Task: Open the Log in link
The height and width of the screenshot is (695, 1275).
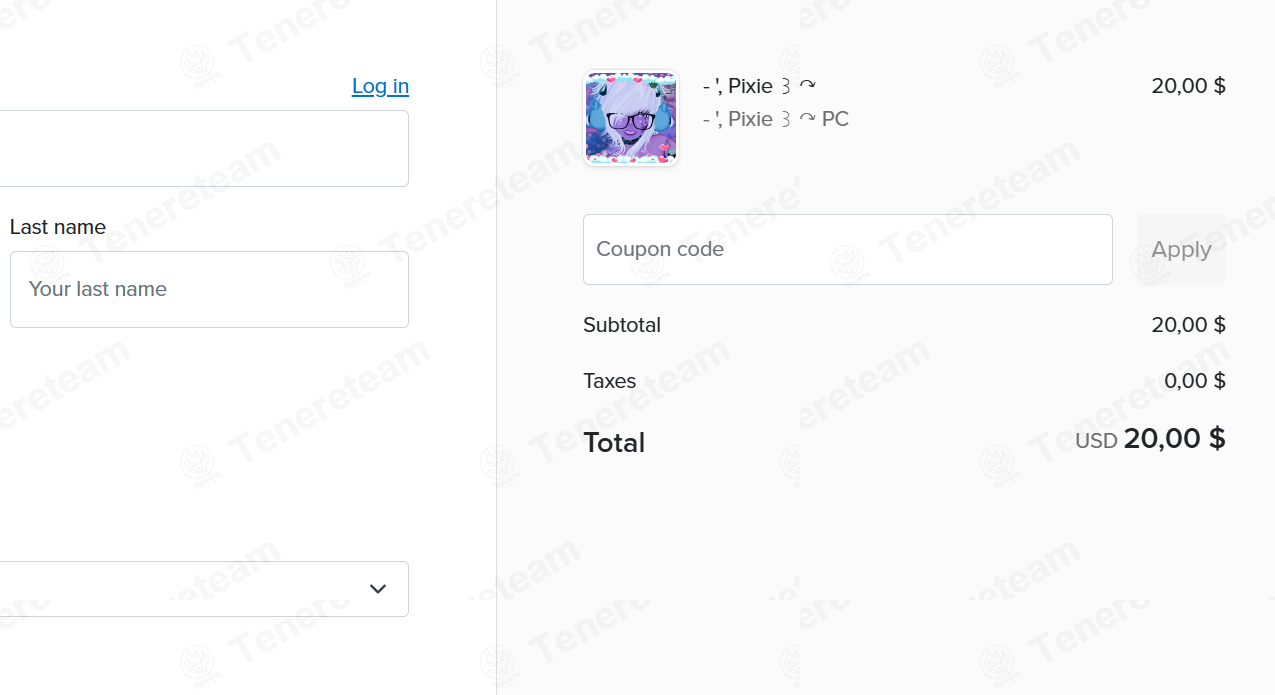Action: pyautogui.click(x=380, y=86)
